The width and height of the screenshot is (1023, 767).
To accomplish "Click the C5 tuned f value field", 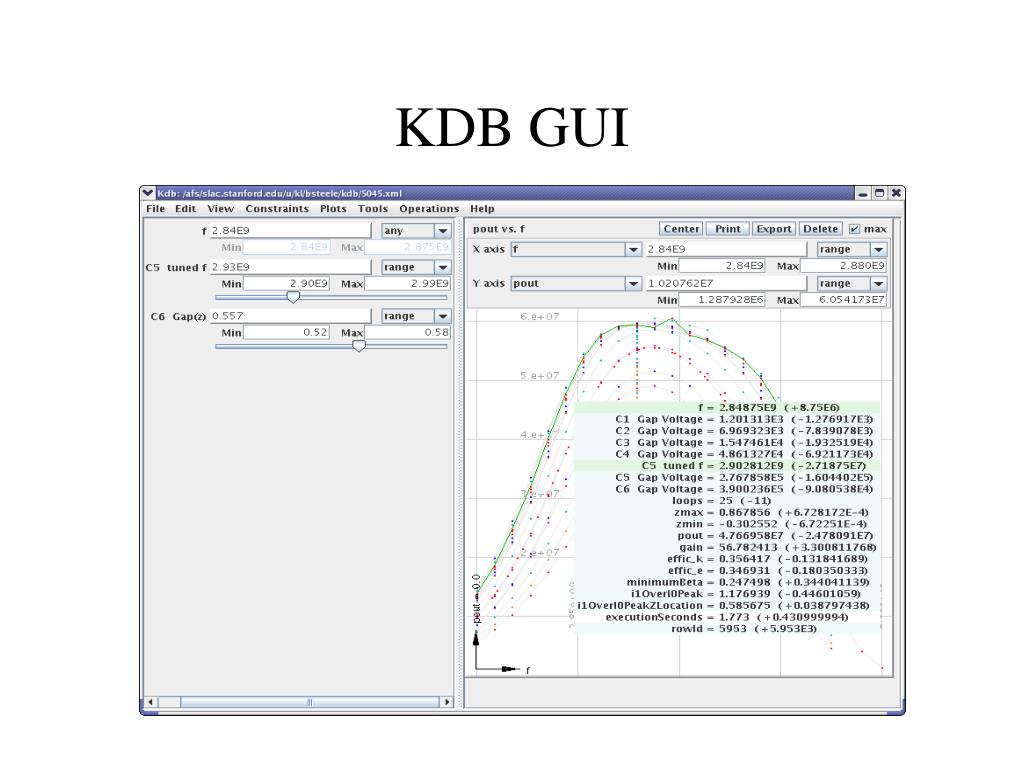I will click(x=290, y=267).
